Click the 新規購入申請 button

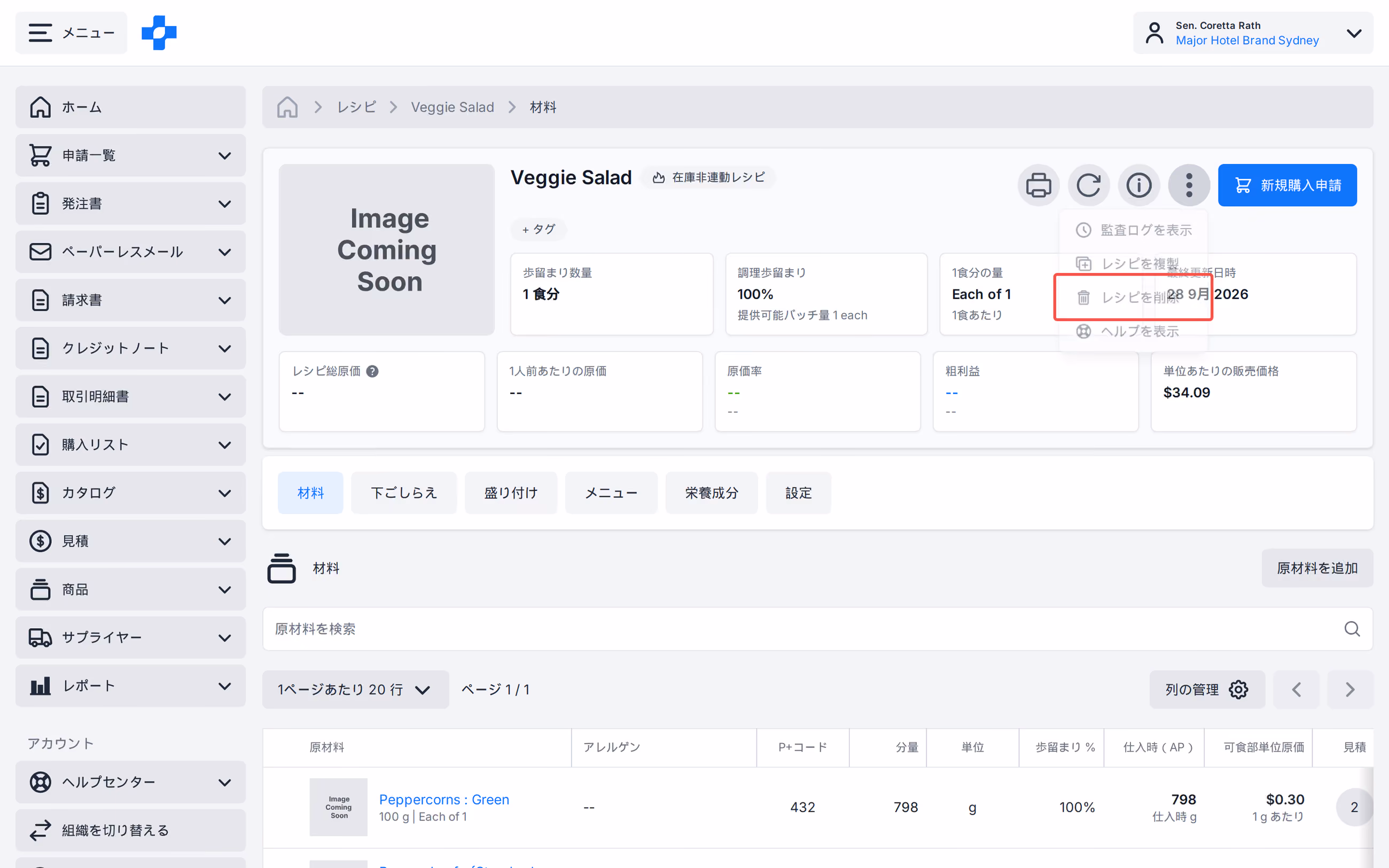1287,185
